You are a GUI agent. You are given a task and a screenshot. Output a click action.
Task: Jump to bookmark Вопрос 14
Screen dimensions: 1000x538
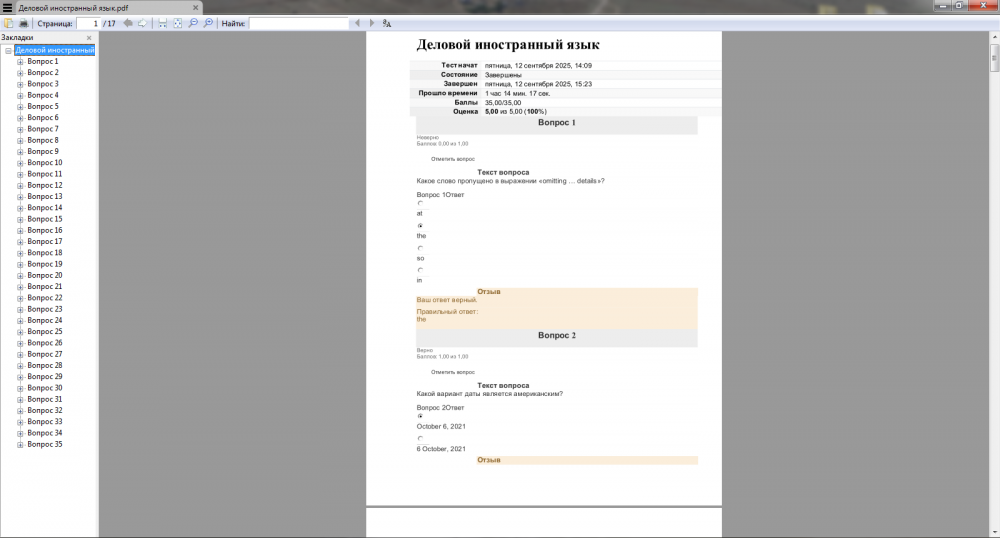pos(45,208)
